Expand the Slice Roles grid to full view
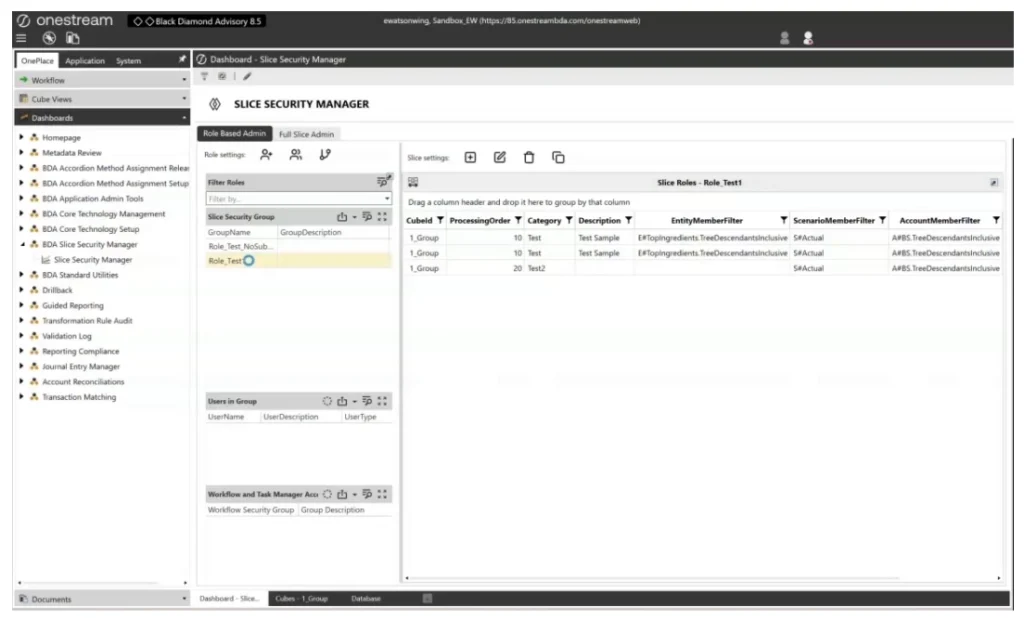1024x619 pixels. pos(993,183)
